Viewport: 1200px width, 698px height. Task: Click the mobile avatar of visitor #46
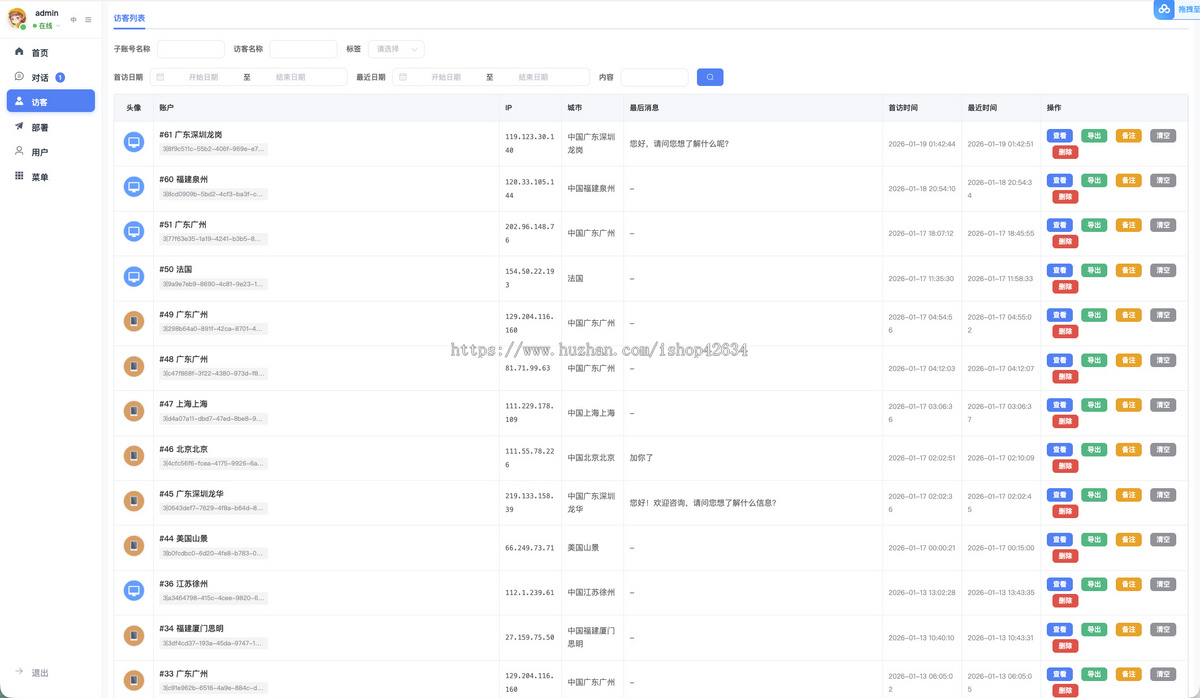[x=133, y=457]
